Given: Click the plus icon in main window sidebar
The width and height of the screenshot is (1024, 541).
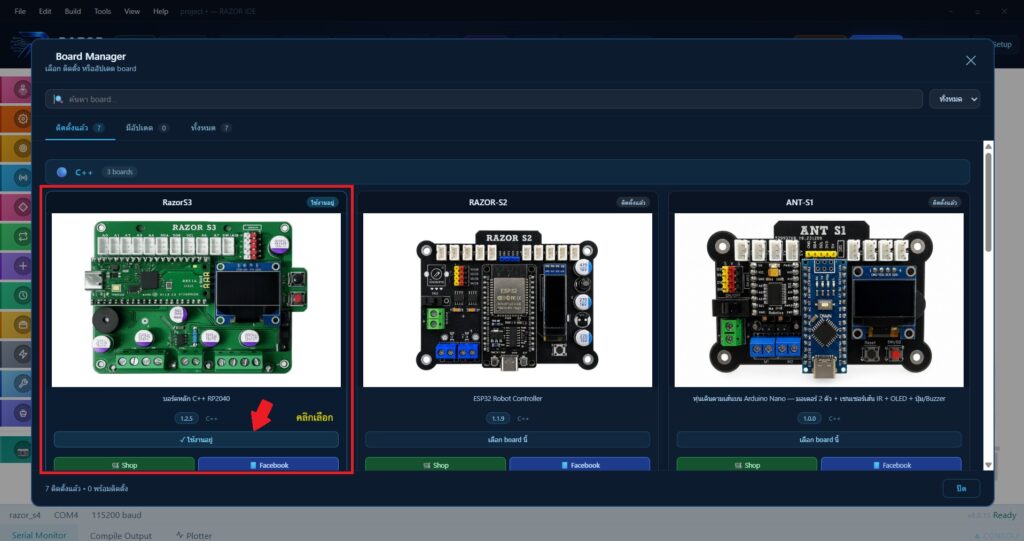Looking at the screenshot, I should pyautogui.click(x=23, y=266).
